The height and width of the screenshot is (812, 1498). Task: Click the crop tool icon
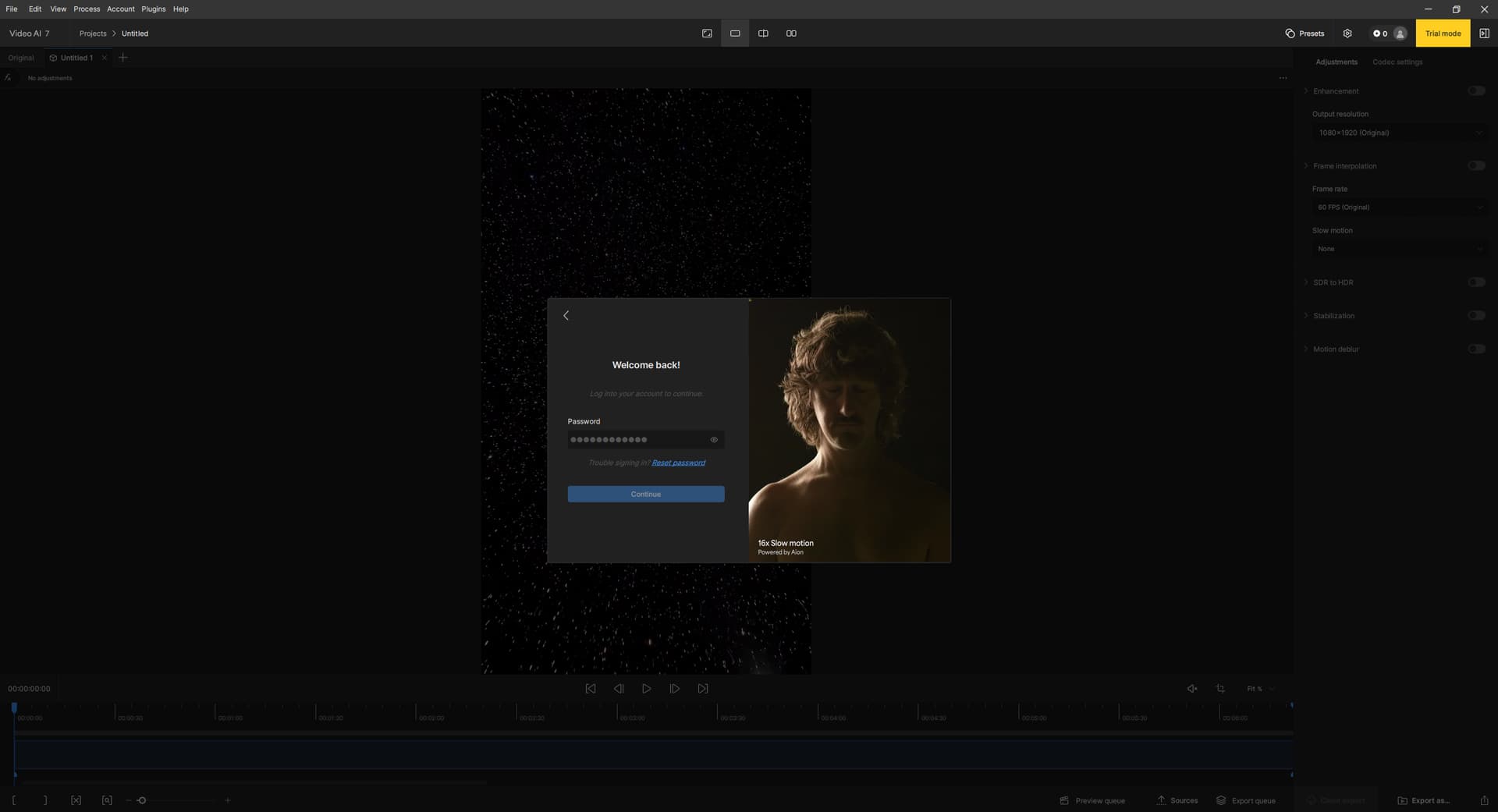[1220, 689]
